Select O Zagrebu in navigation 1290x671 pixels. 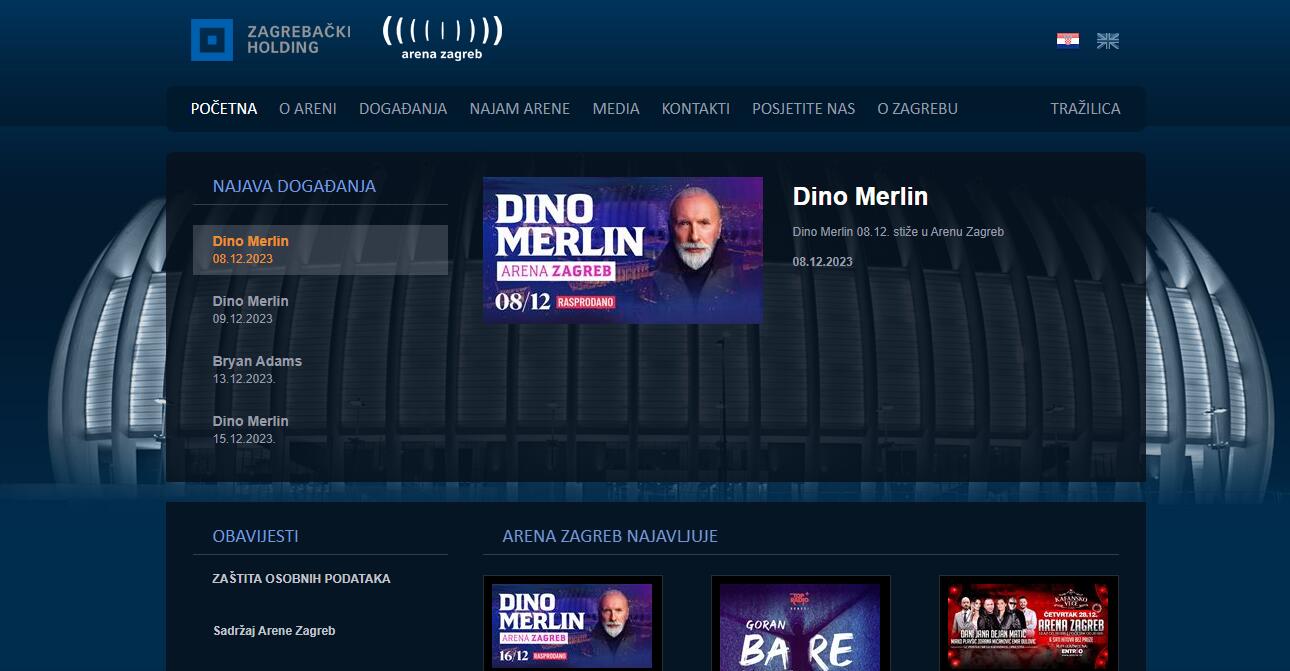click(x=918, y=109)
